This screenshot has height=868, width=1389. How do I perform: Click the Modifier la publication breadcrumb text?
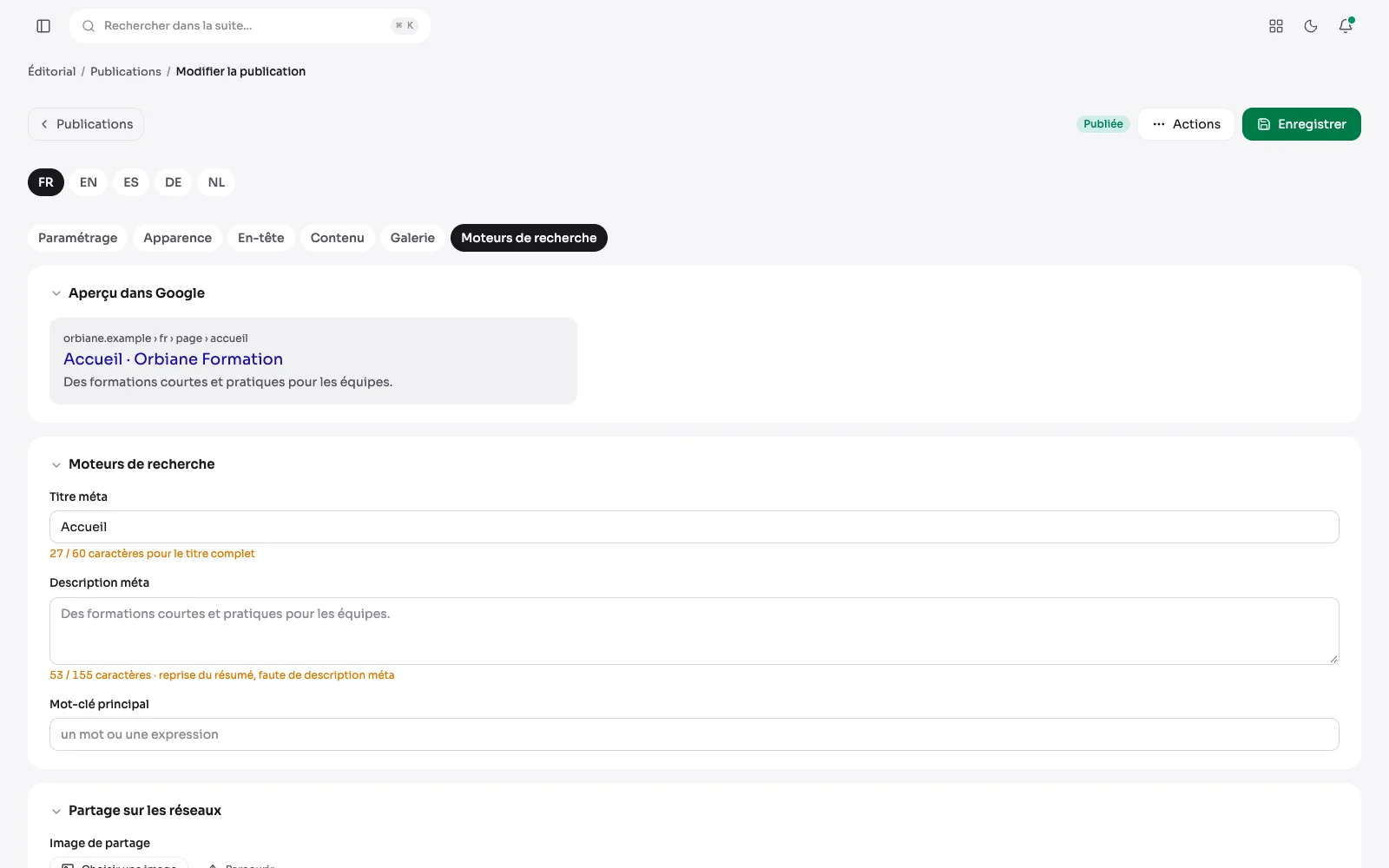[x=240, y=71]
